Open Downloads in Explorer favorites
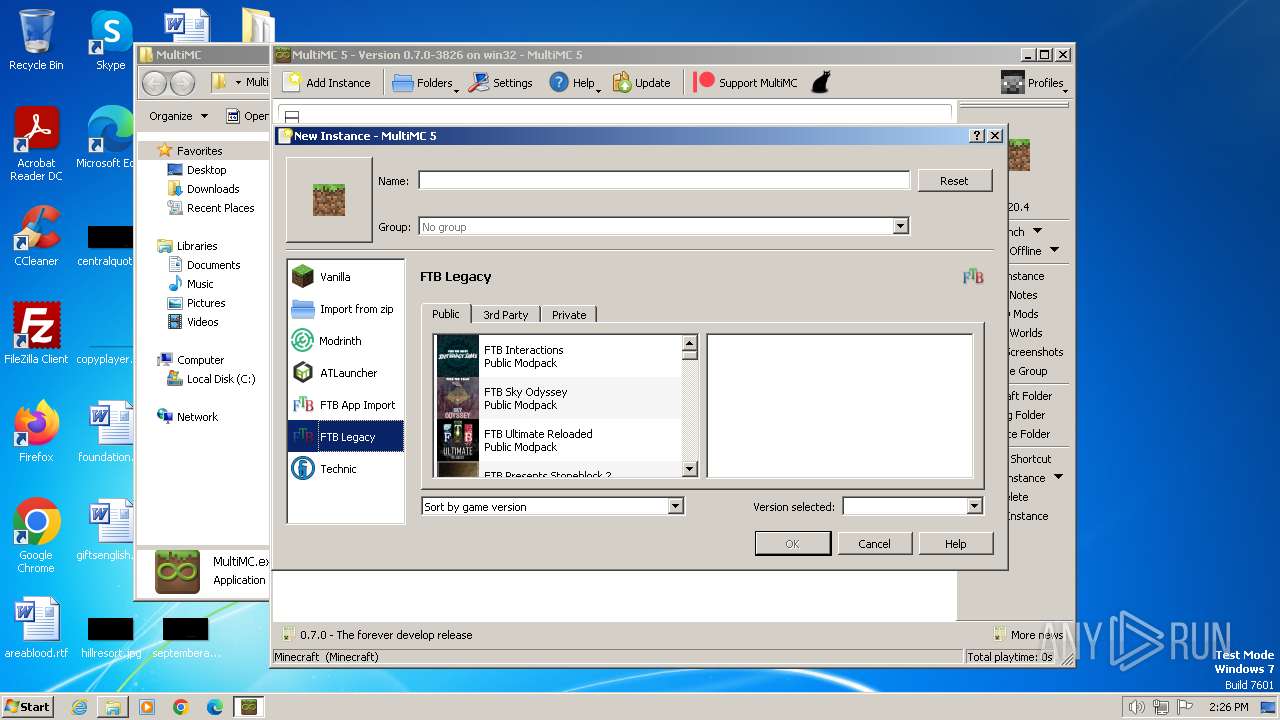The height and width of the screenshot is (720, 1280). coord(212,189)
